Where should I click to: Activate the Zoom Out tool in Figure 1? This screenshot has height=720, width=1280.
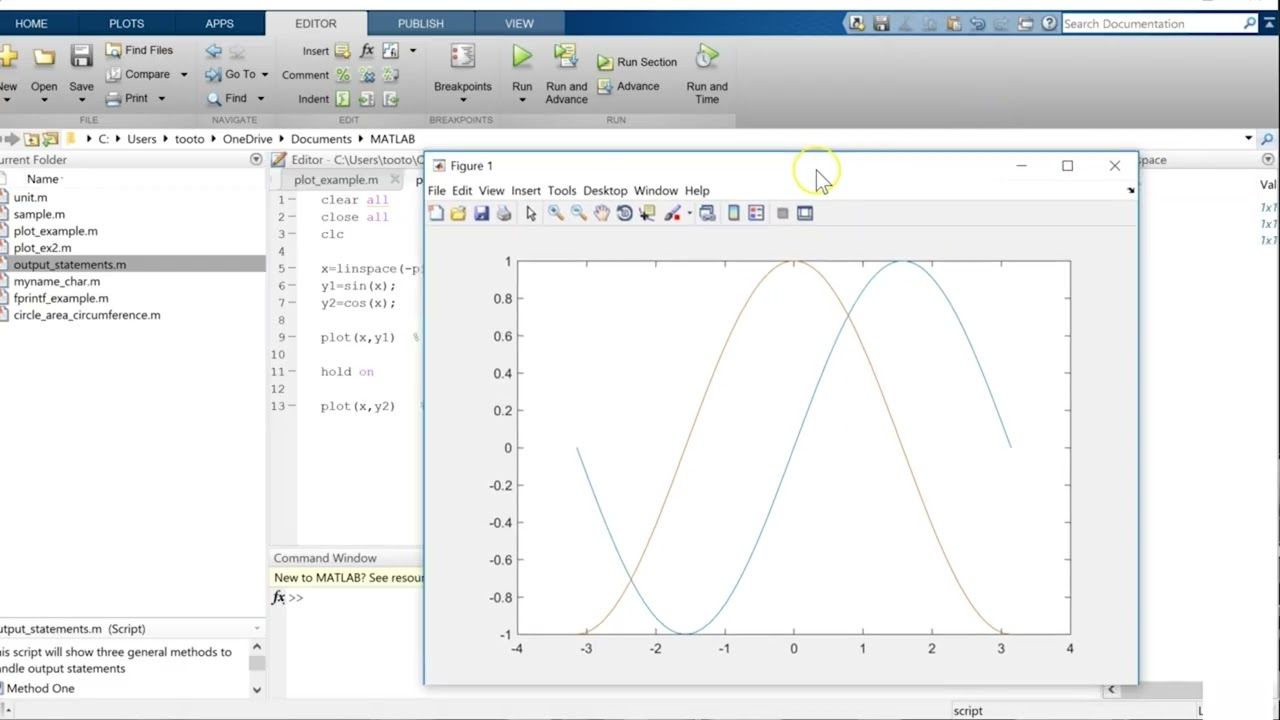point(578,213)
